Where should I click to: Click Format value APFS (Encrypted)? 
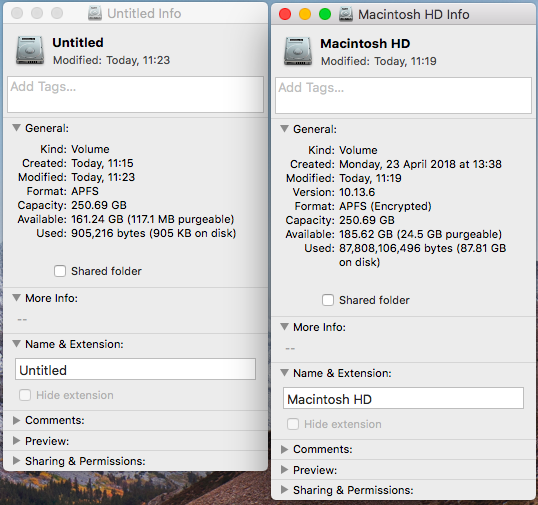(x=385, y=206)
